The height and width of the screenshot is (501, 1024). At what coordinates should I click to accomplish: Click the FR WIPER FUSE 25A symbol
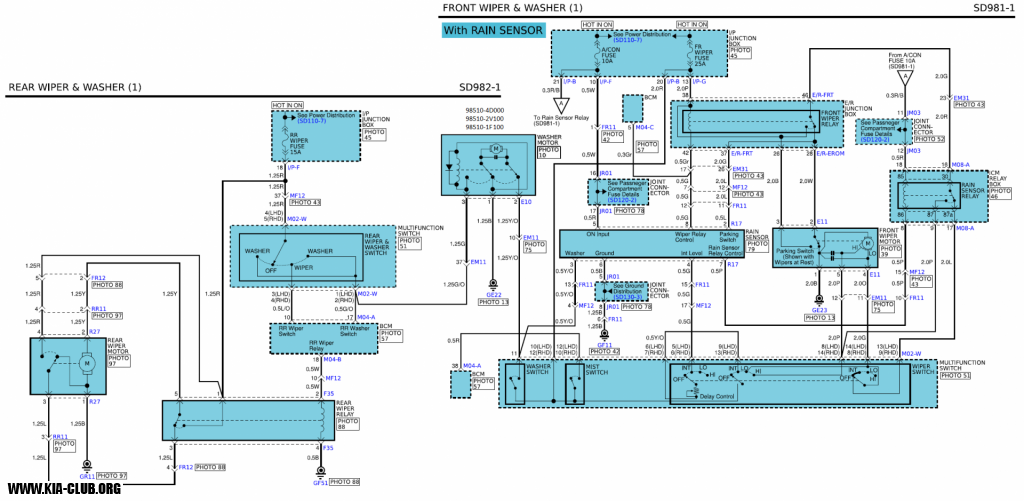689,52
